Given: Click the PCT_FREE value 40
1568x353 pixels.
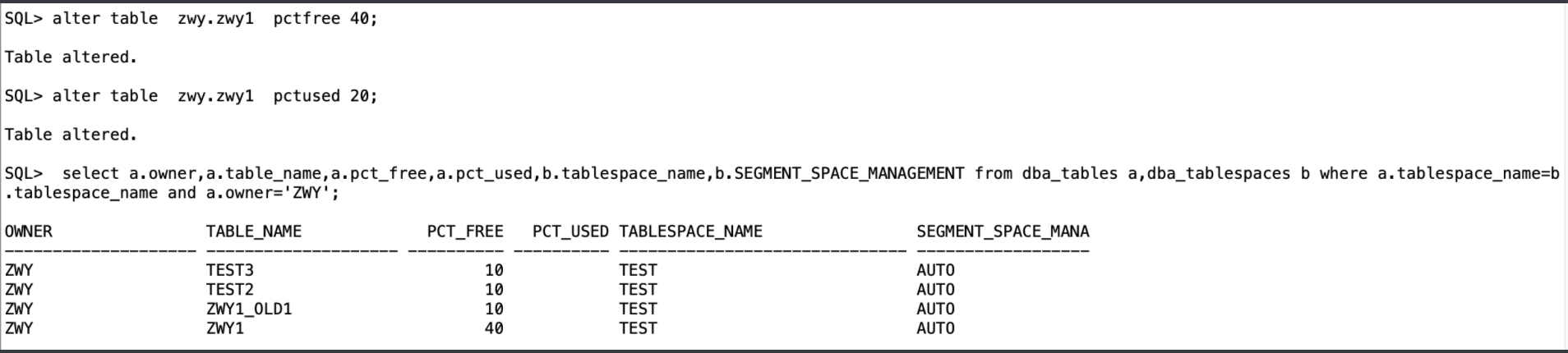Looking at the screenshot, I should 494,328.
